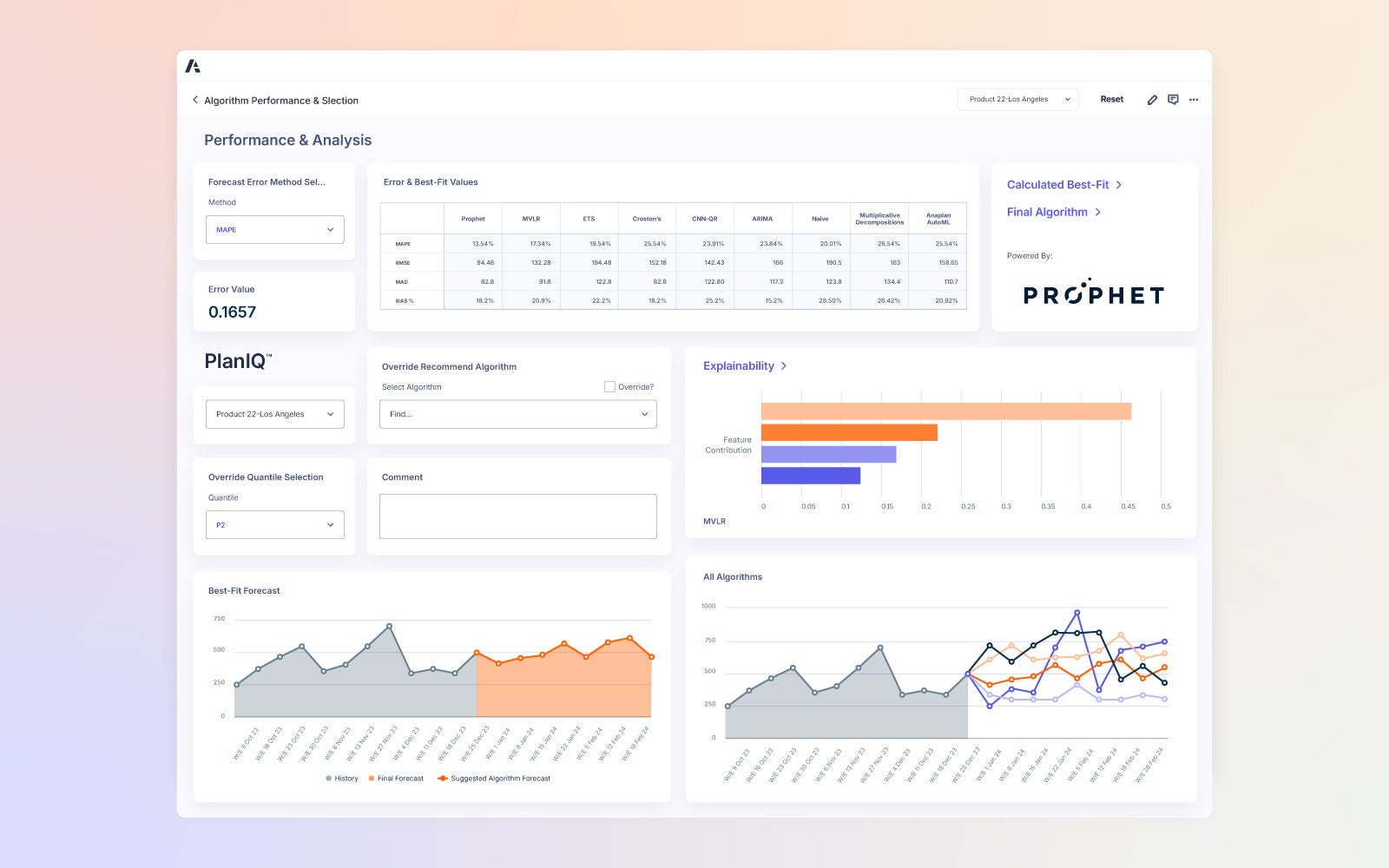Open the MAPE method dropdown

(274, 229)
